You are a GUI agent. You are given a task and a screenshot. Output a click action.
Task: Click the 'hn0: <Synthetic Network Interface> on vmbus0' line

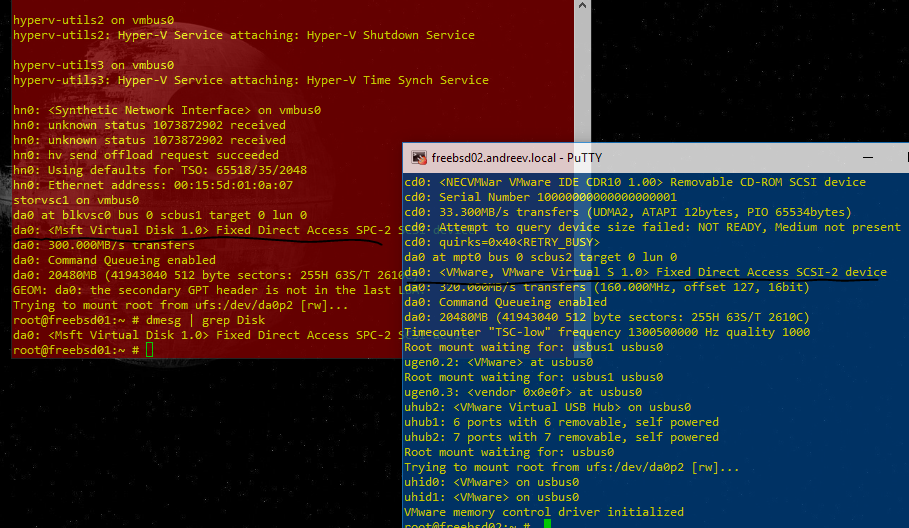(167, 110)
